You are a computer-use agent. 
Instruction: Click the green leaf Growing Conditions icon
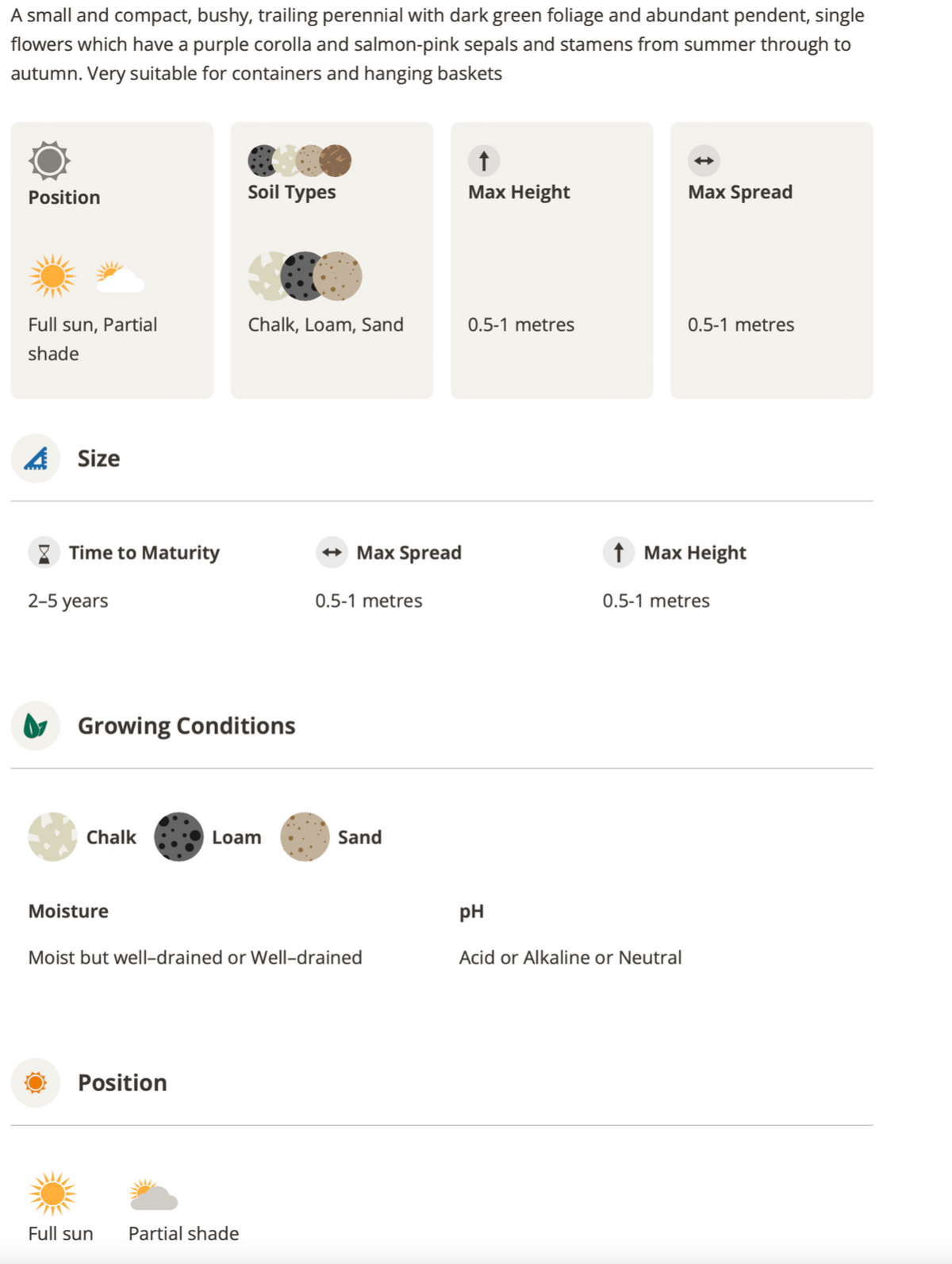[x=36, y=725]
